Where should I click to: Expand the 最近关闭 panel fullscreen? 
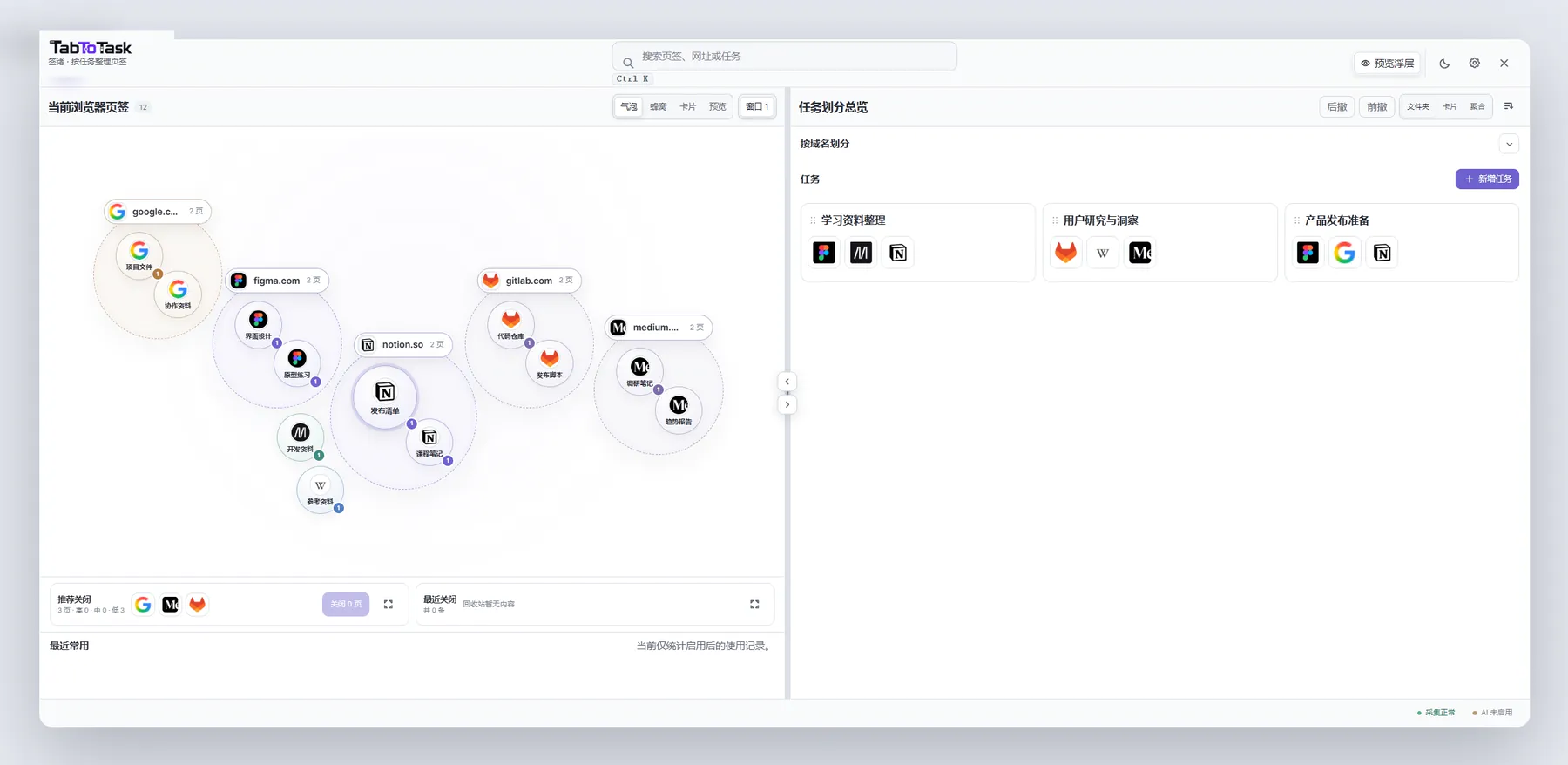point(754,605)
